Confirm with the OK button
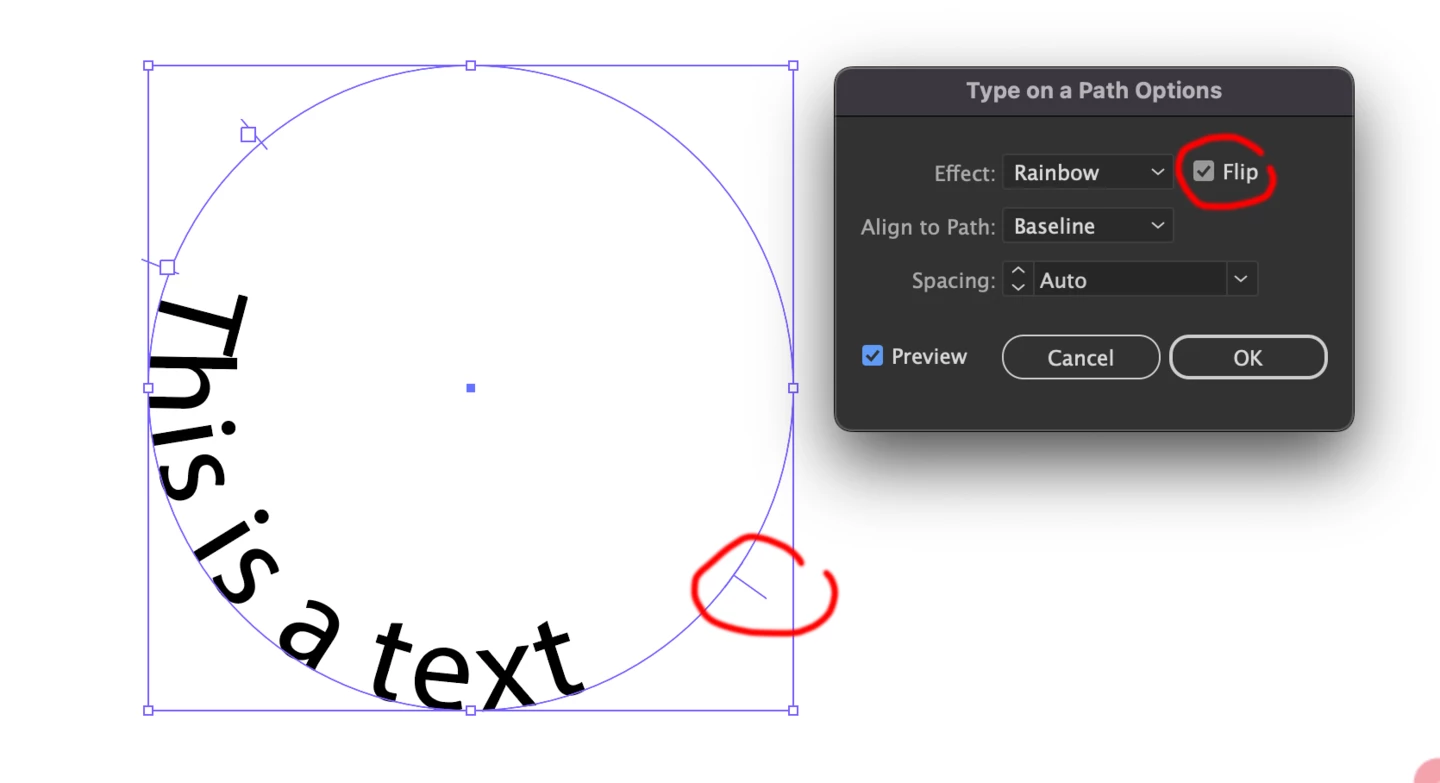Image resolution: width=1440 pixels, height=783 pixels. pyautogui.click(x=1248, y=358)
